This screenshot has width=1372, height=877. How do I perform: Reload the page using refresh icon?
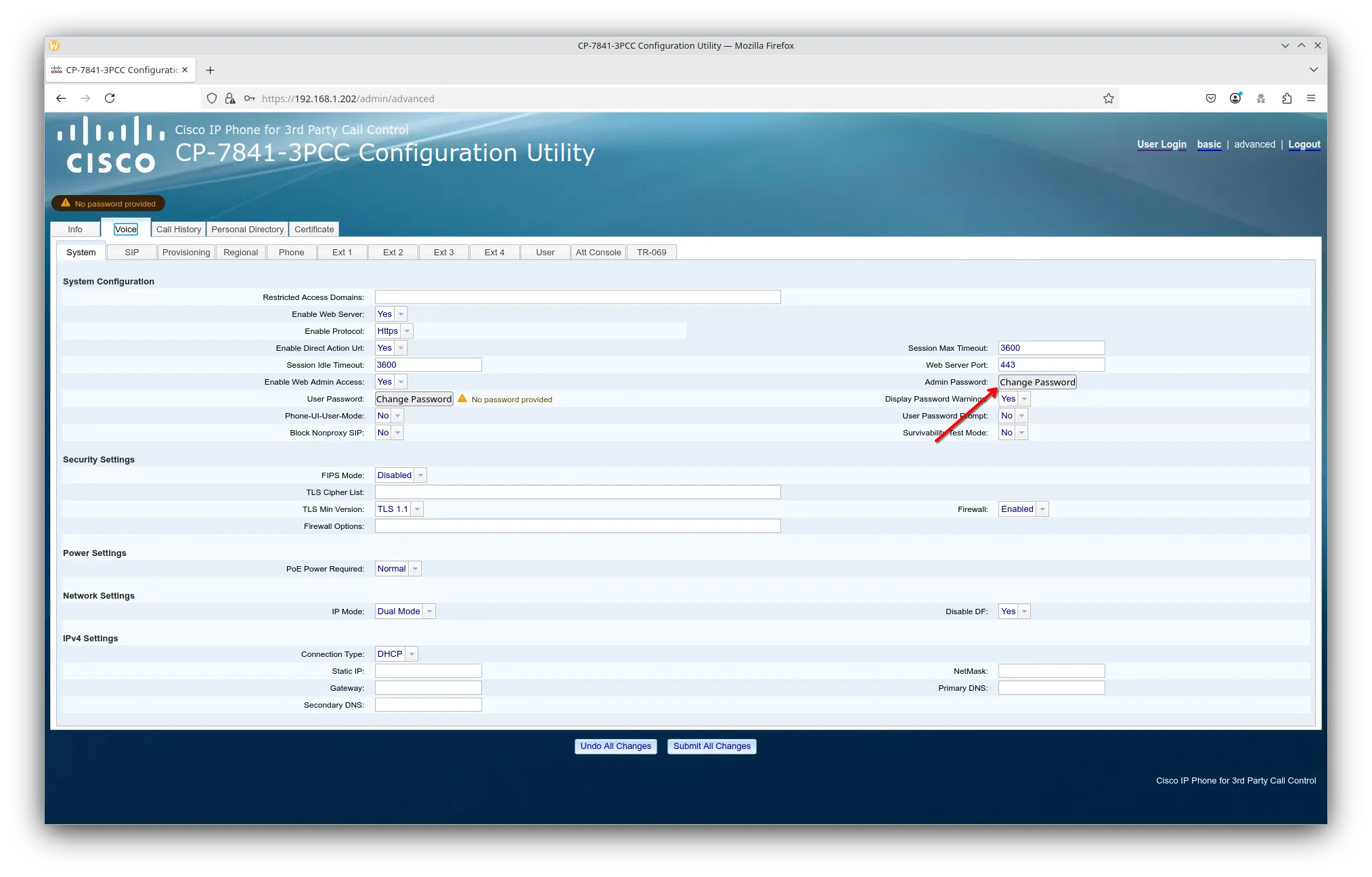click(110, 98)
